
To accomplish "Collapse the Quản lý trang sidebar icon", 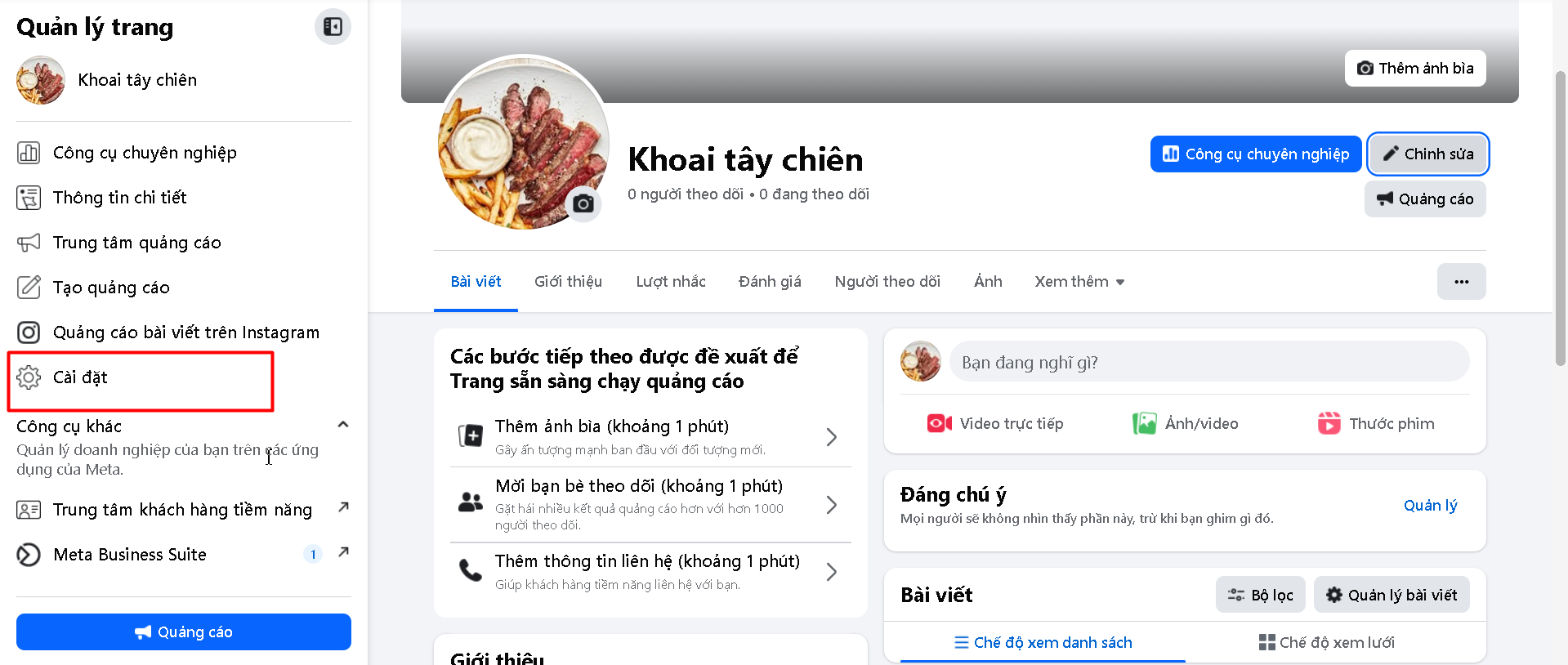I will pos(333,27).
